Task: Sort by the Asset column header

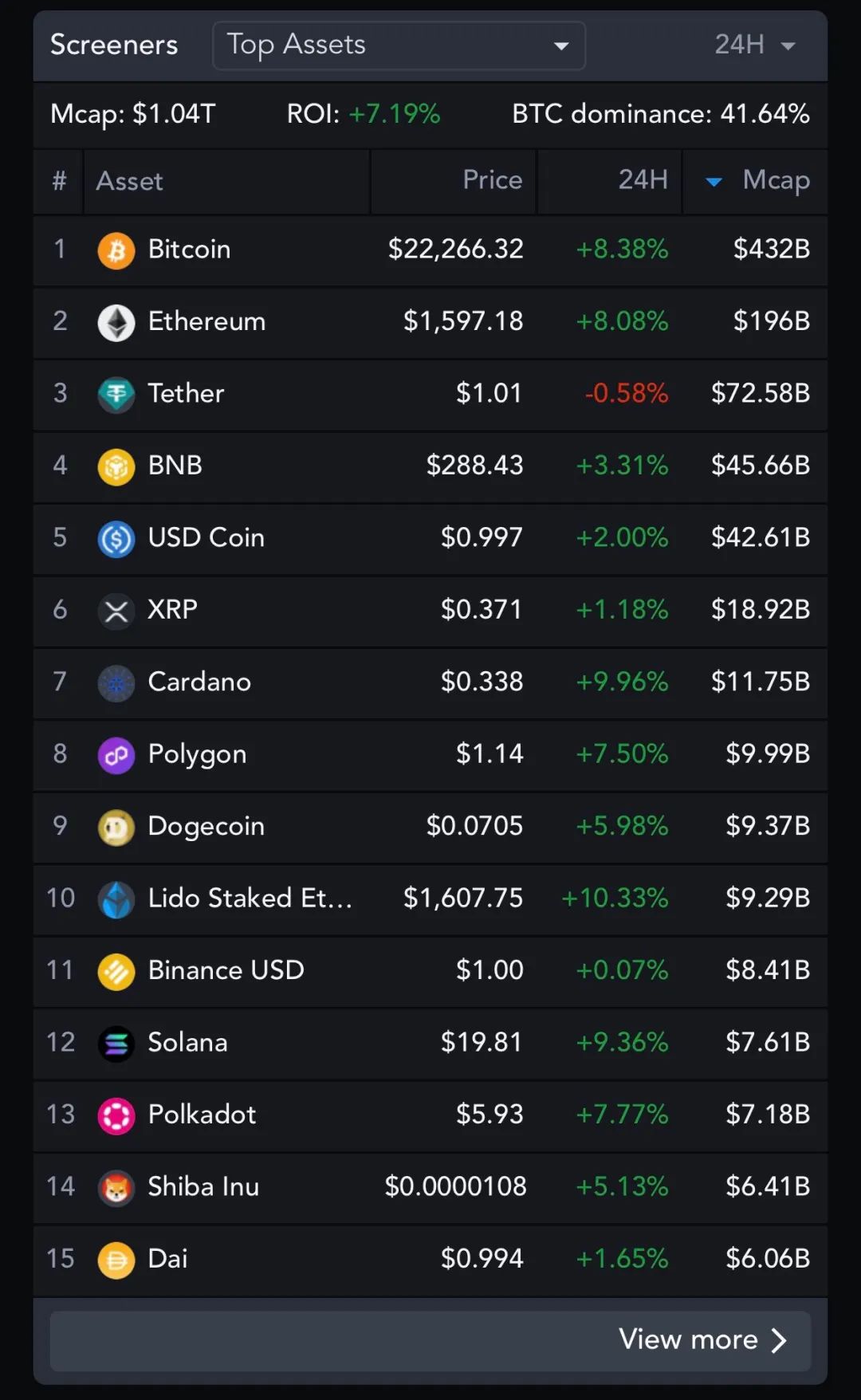Action: click(x=130, y=182)
